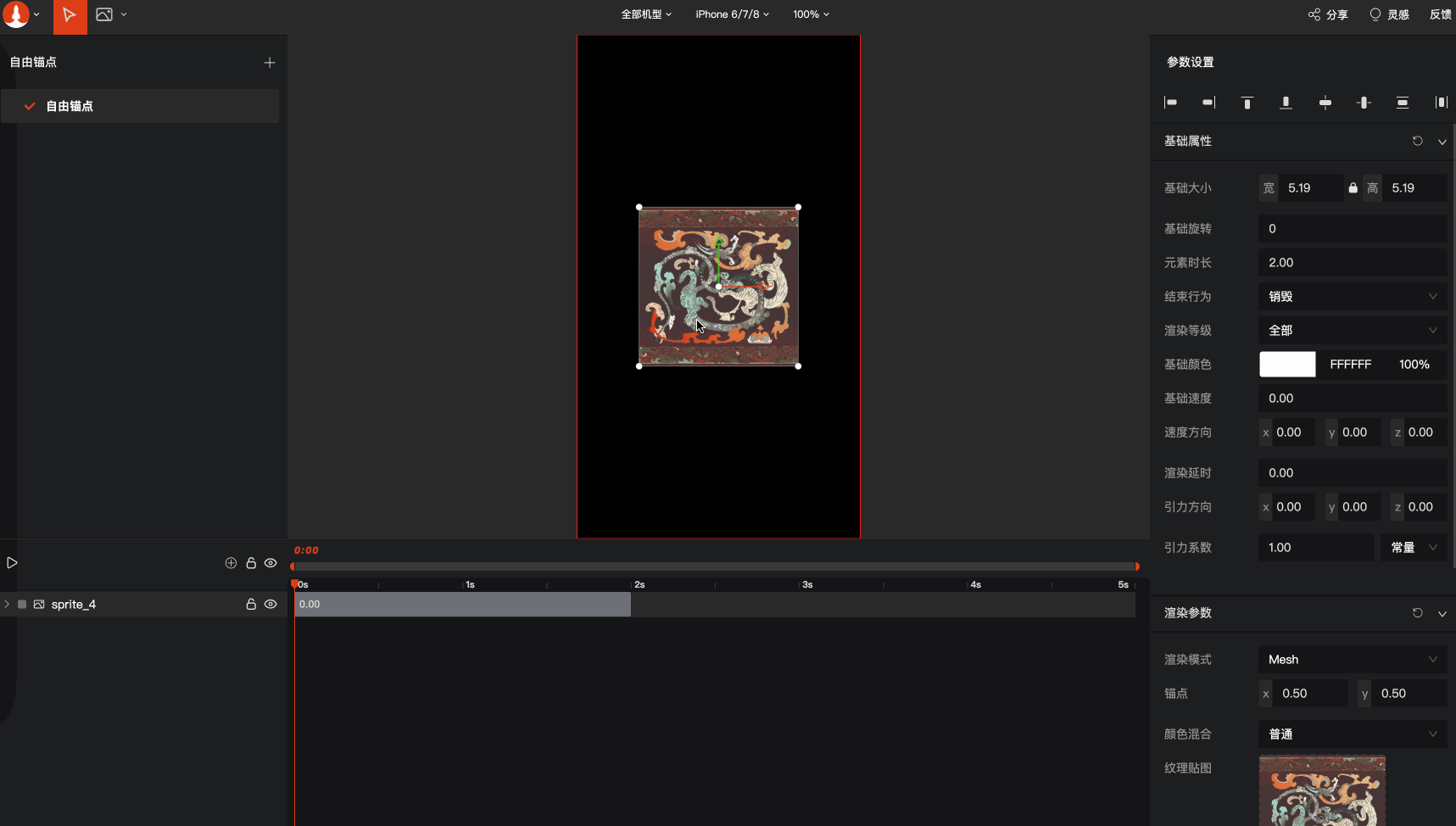Image resolution: width=1456 pixels, height=826 pixels.
Task: Click the 高 height field 5.19
Action: point(1414,188)
